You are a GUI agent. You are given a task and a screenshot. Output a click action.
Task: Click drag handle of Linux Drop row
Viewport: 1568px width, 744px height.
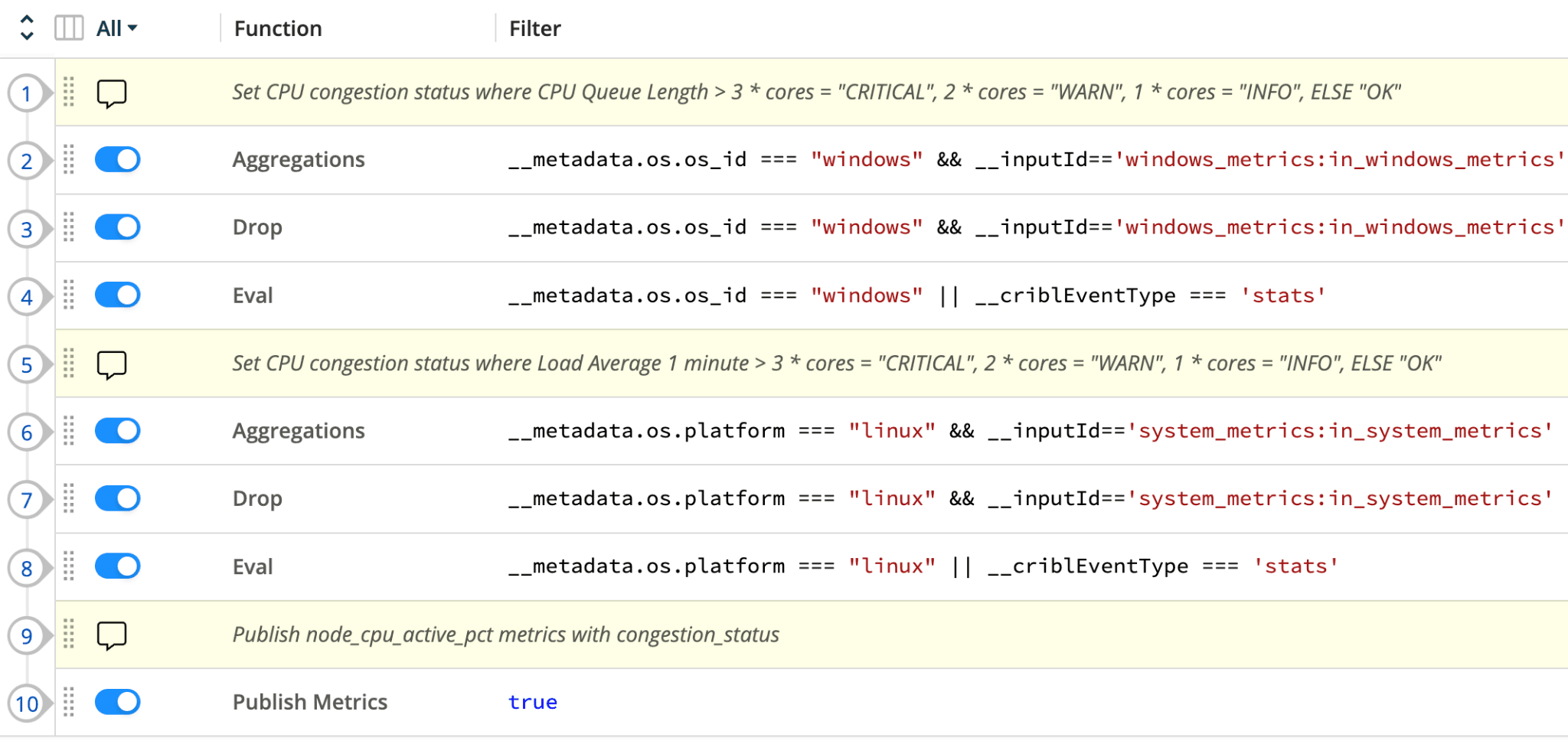coord(69,498)
